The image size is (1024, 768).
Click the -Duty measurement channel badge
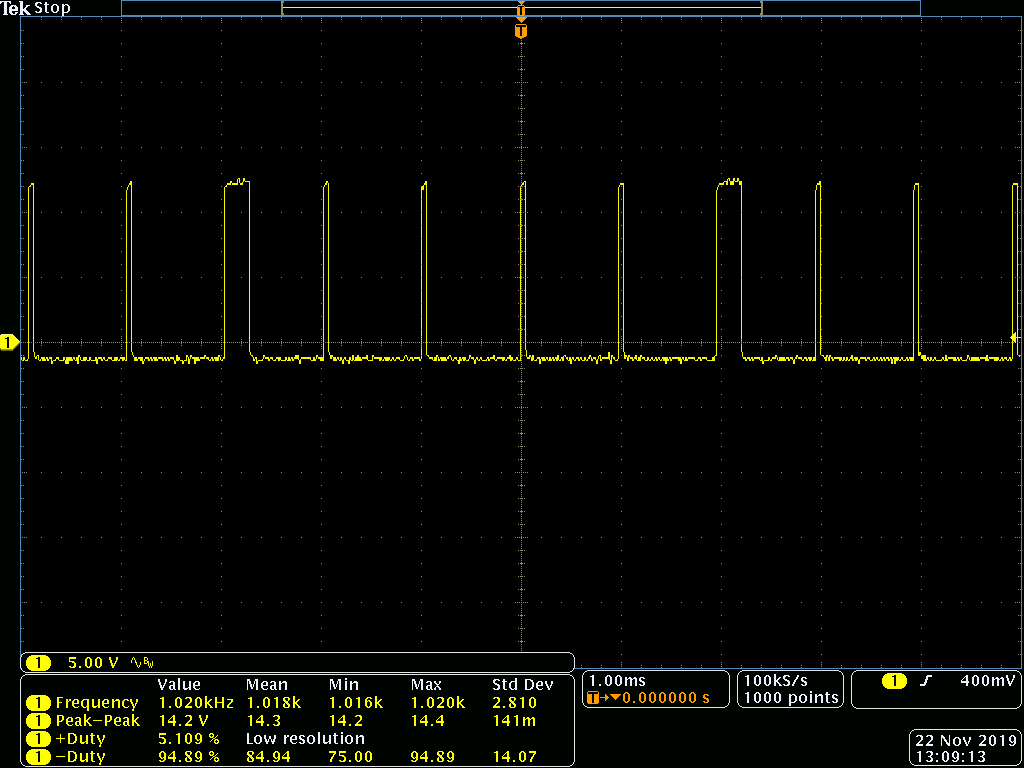pos(39,758)
